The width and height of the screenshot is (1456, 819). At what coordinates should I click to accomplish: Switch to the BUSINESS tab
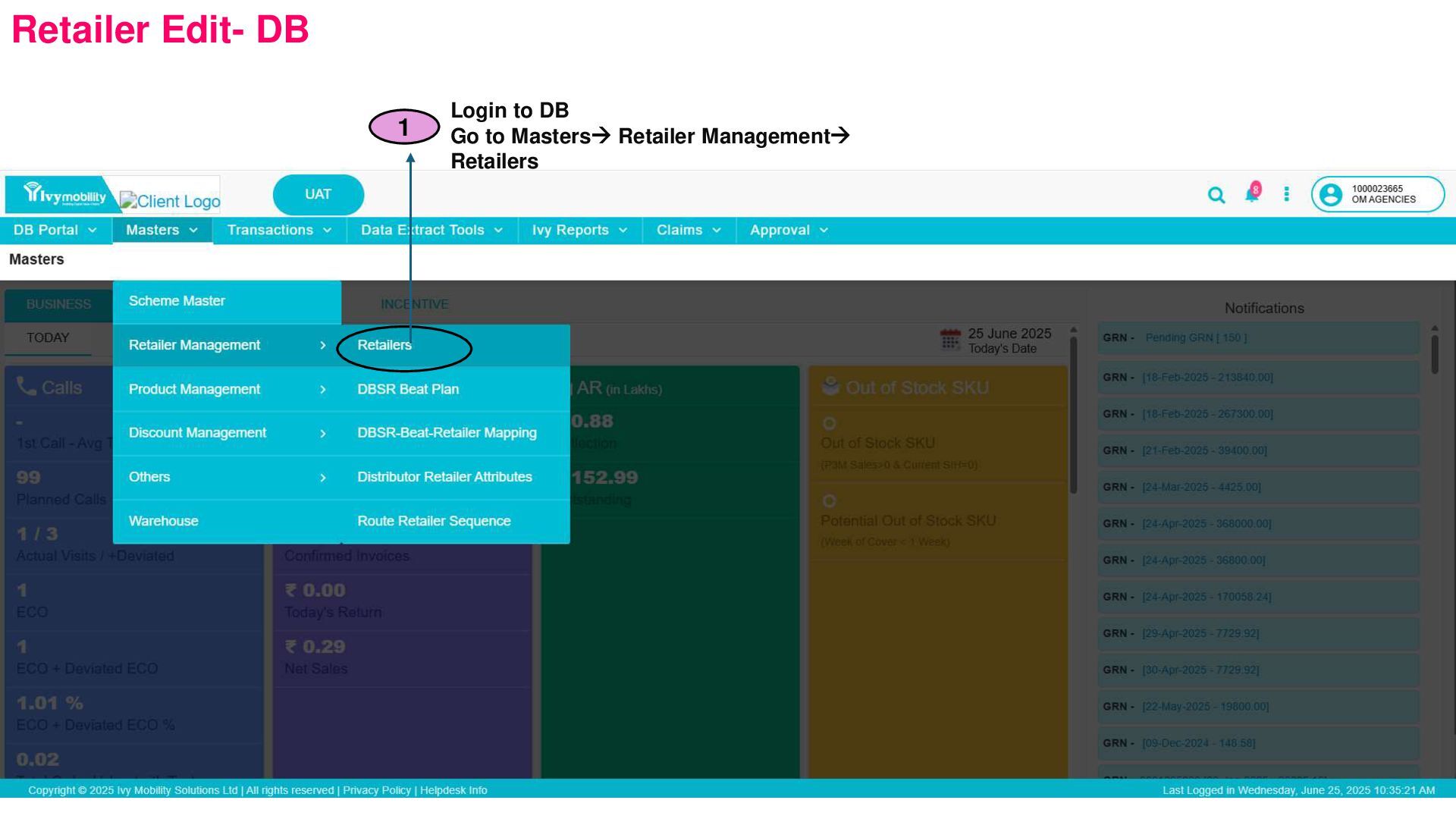click(58, 305)
